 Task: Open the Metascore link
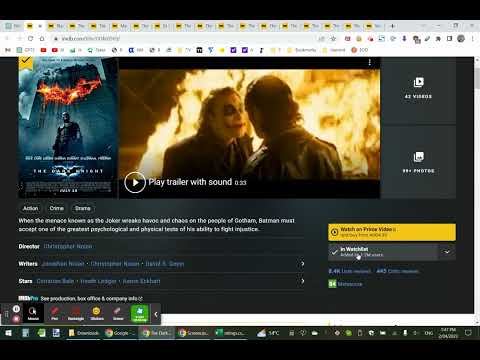pyautogui.click(x=345, y=284)
